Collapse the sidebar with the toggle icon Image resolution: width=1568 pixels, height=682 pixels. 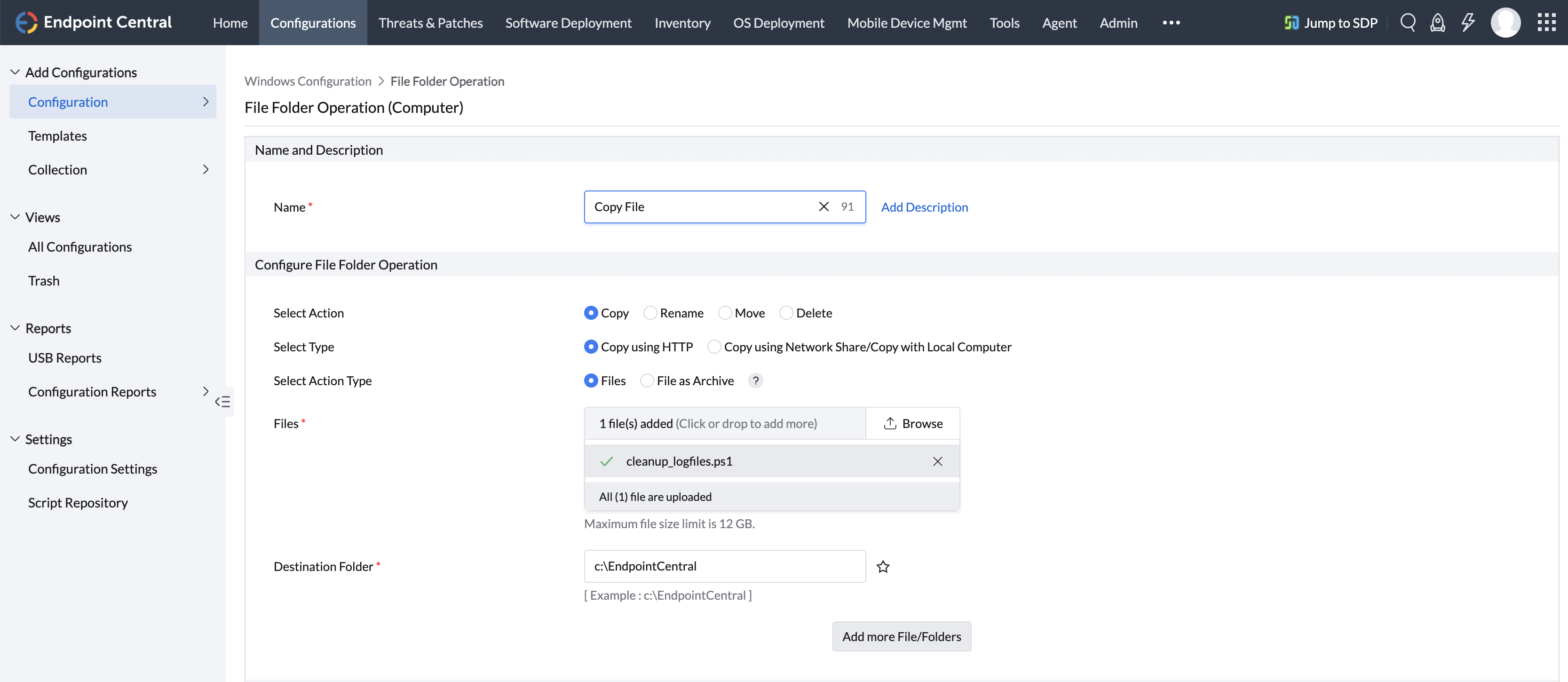[223, 402]
